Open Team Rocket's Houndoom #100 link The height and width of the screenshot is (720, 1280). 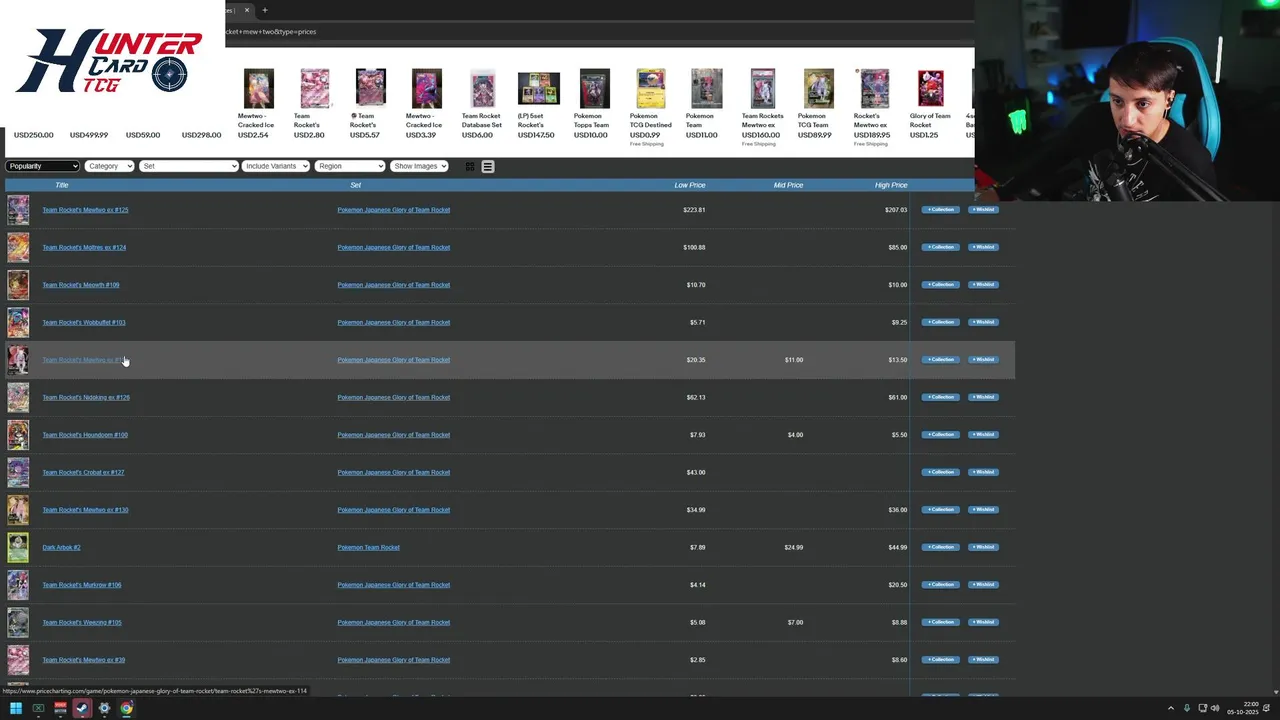85,435
